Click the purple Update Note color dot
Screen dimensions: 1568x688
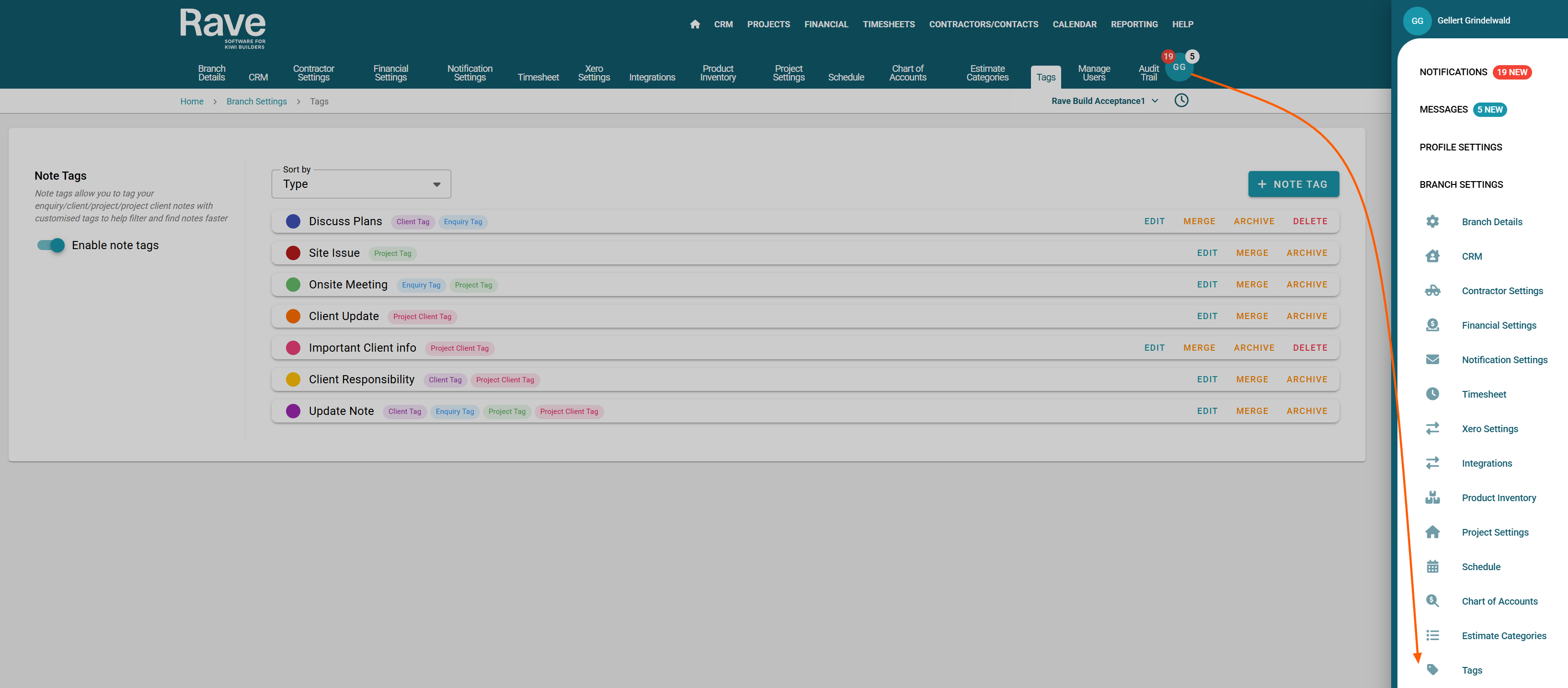[293, 411]
